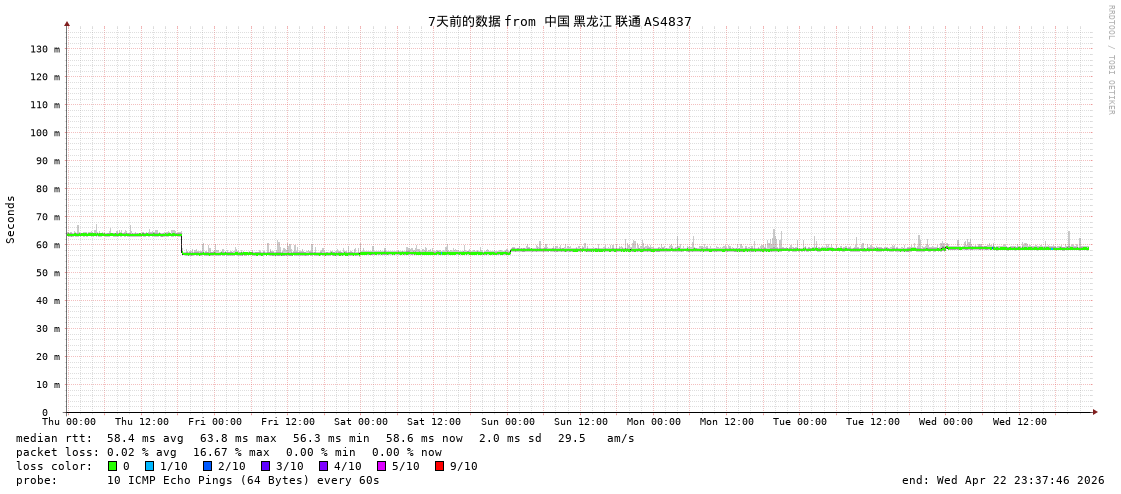Click the green 0 loss color swatch

point(112,466)
